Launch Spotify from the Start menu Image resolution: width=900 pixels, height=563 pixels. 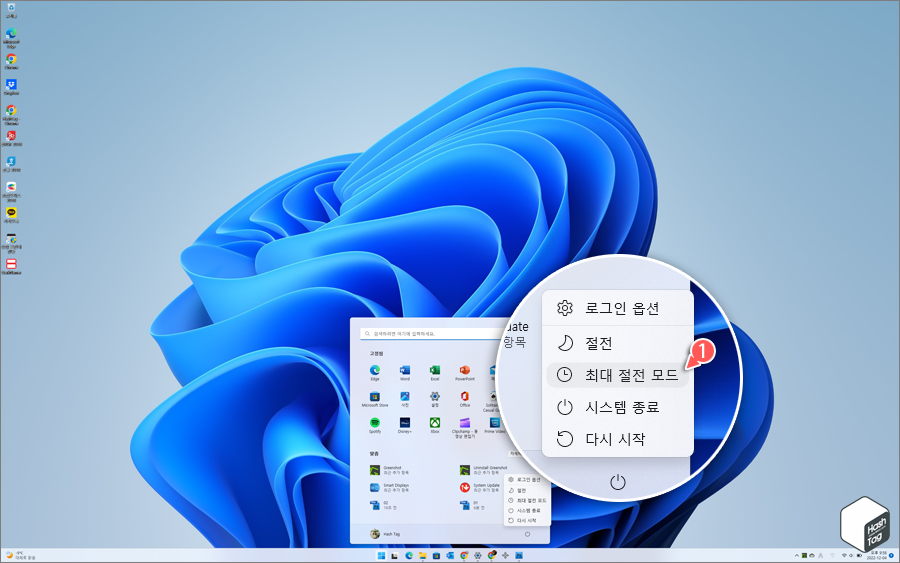tap(375, 425)
